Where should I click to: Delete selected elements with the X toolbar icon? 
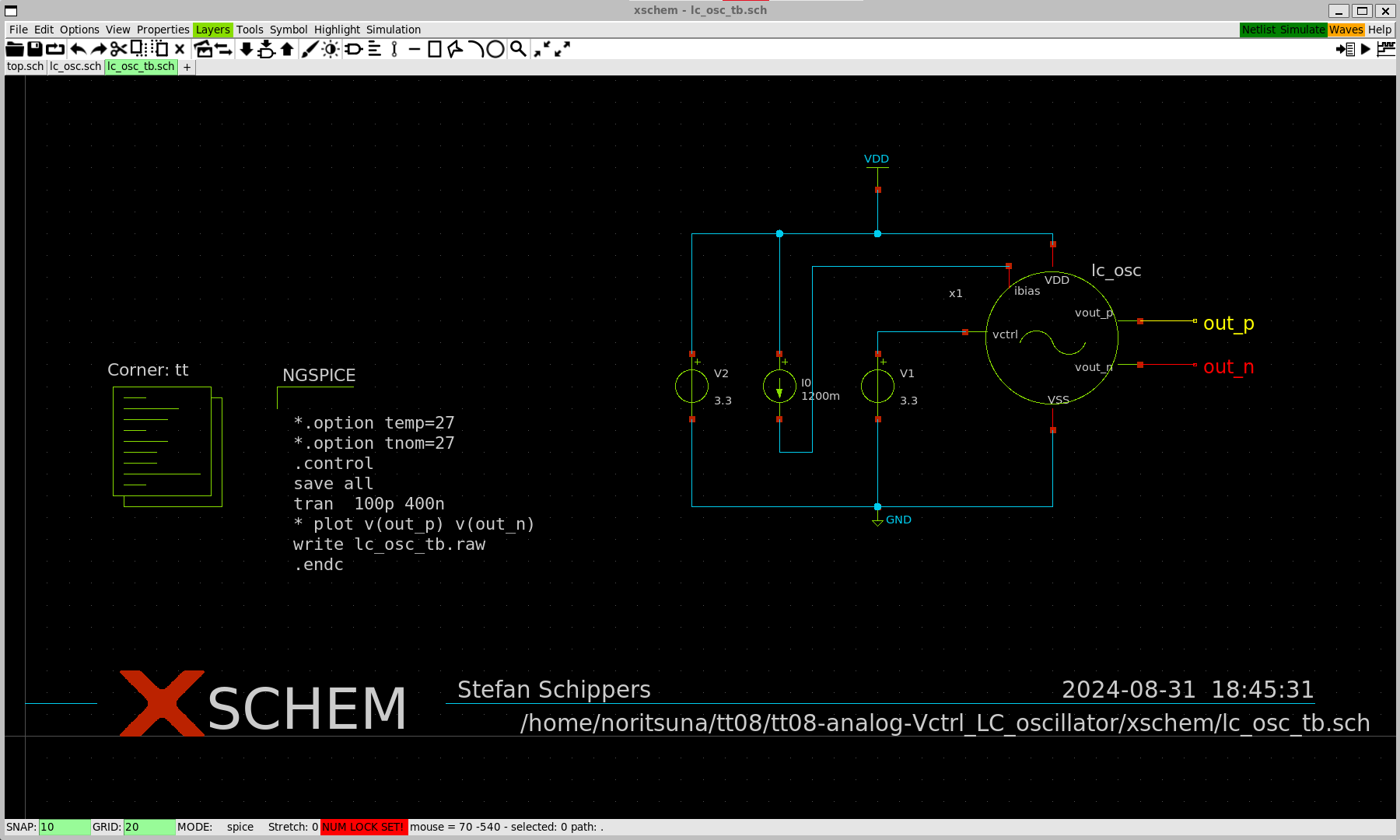(180, 48)
